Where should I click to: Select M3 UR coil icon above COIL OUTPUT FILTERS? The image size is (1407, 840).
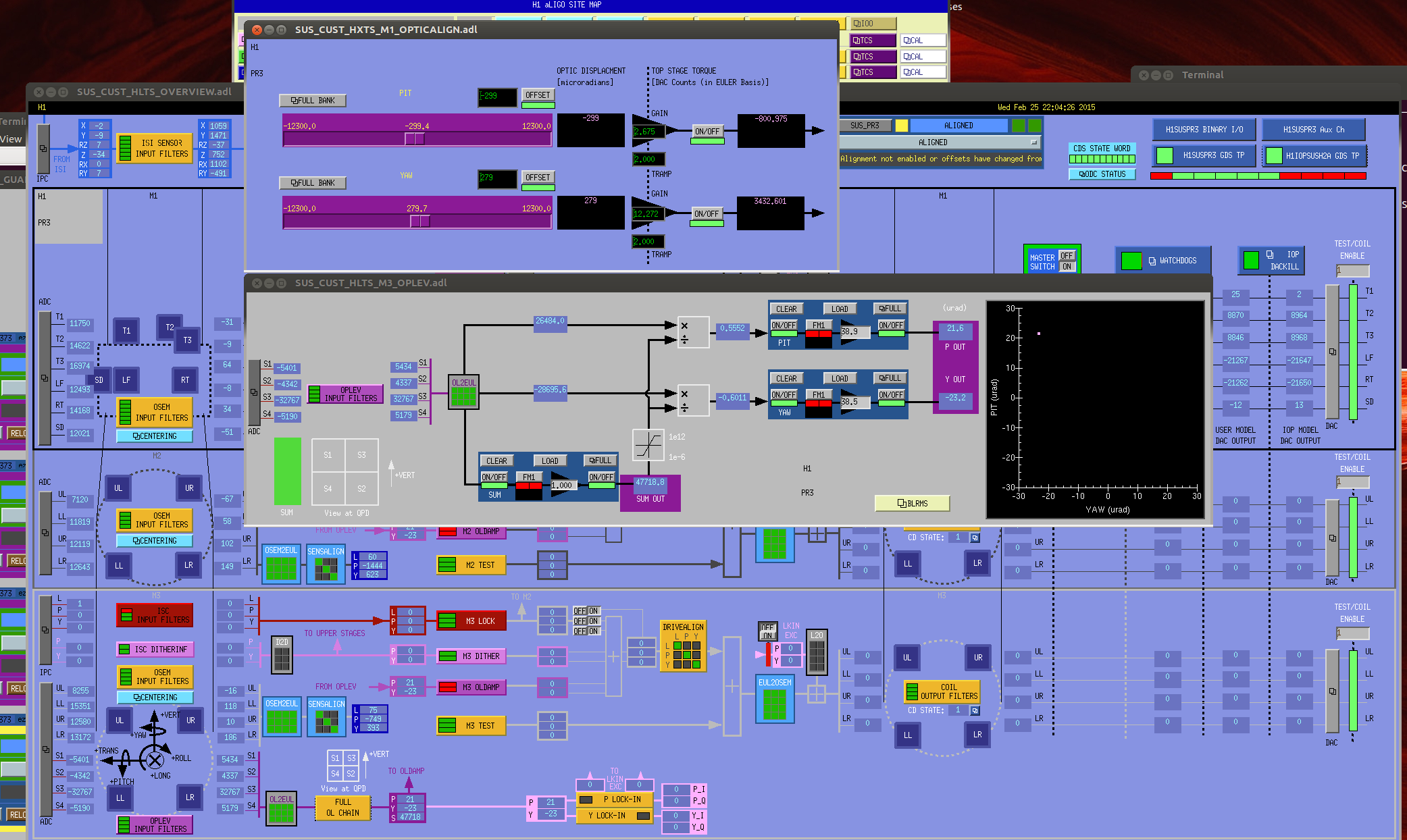tap(978, 658)
